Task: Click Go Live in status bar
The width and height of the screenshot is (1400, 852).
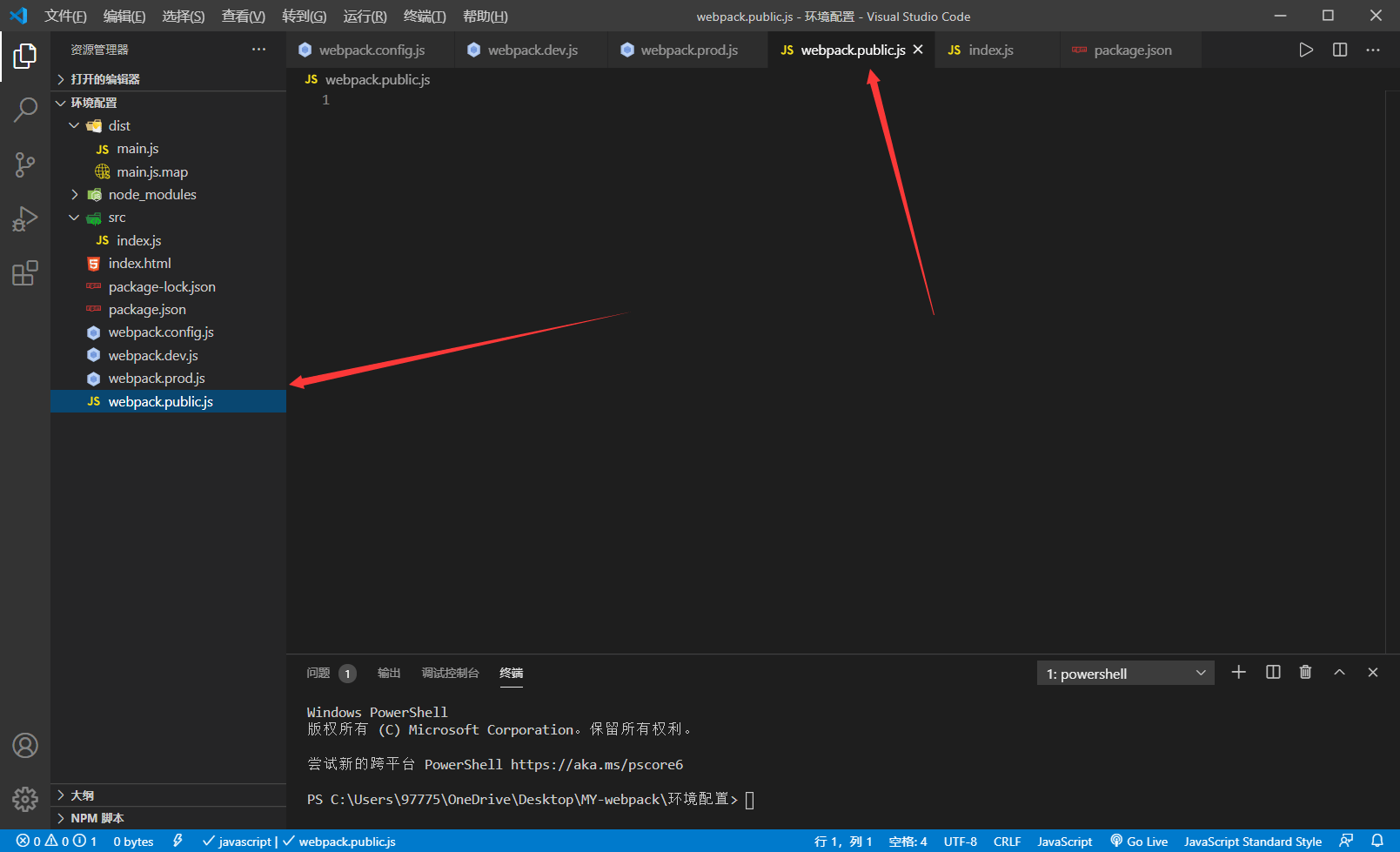Action: click(x=1139, y=841)
